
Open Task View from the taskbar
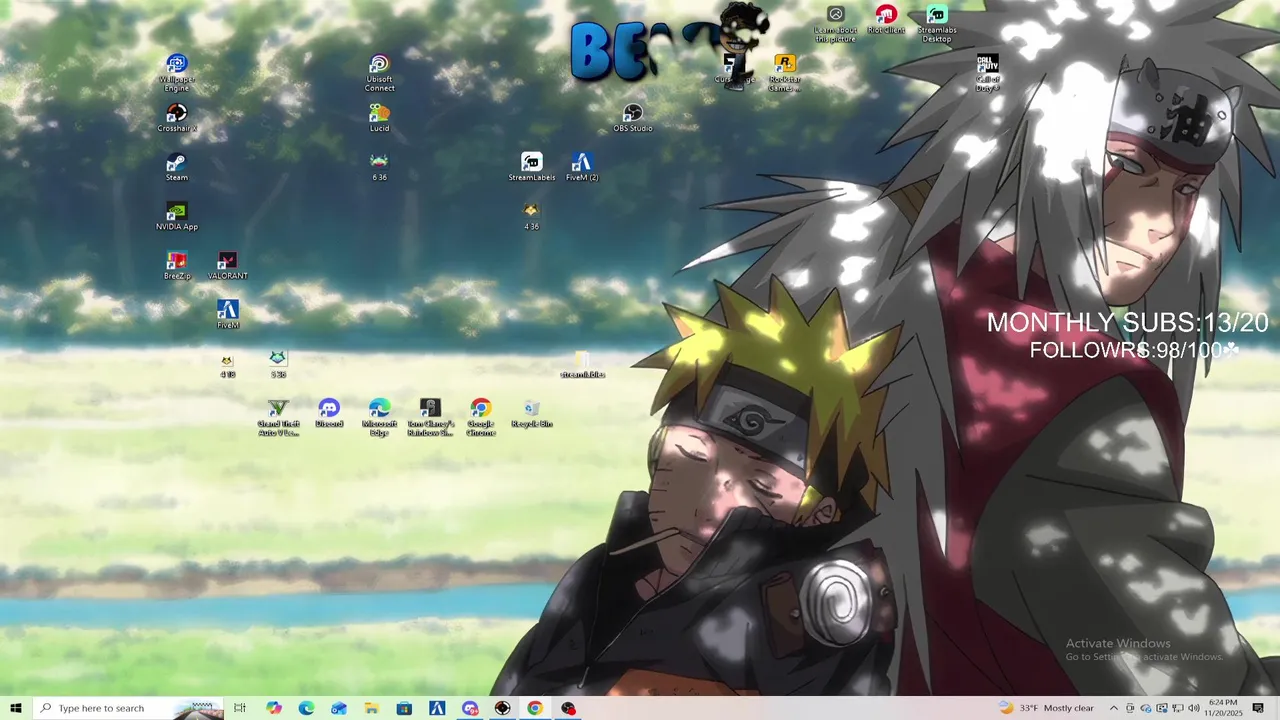pyautogui.click(x=240, y=708)
